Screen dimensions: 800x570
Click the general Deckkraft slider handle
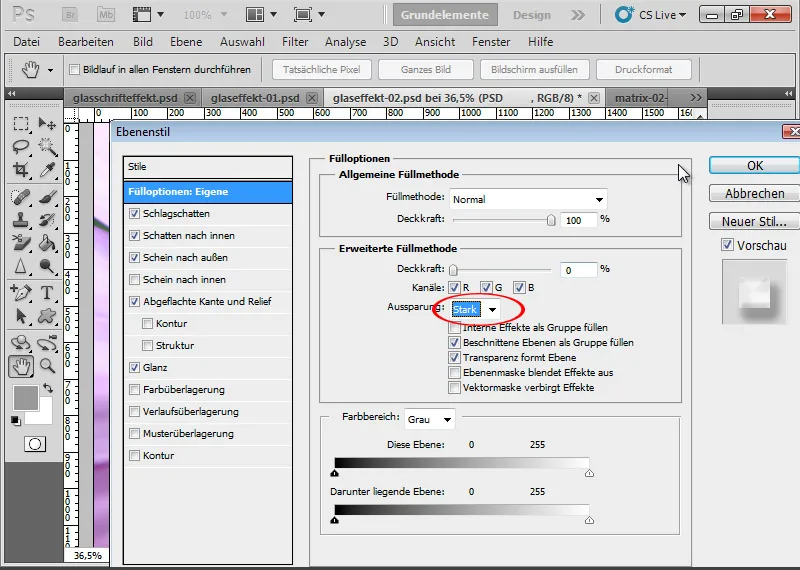click(x=551, y=220)
